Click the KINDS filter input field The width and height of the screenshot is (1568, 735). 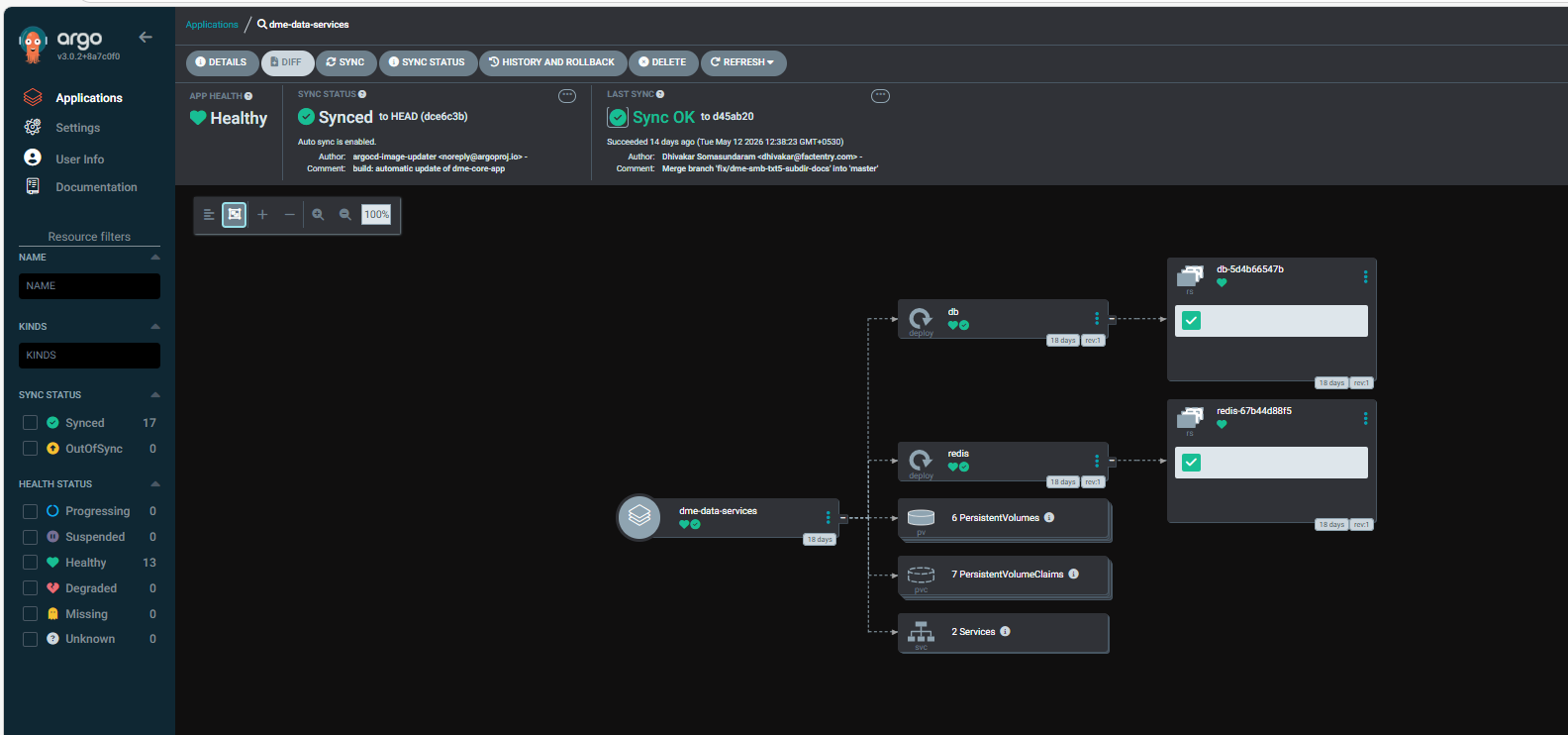[x=89, y=356]
